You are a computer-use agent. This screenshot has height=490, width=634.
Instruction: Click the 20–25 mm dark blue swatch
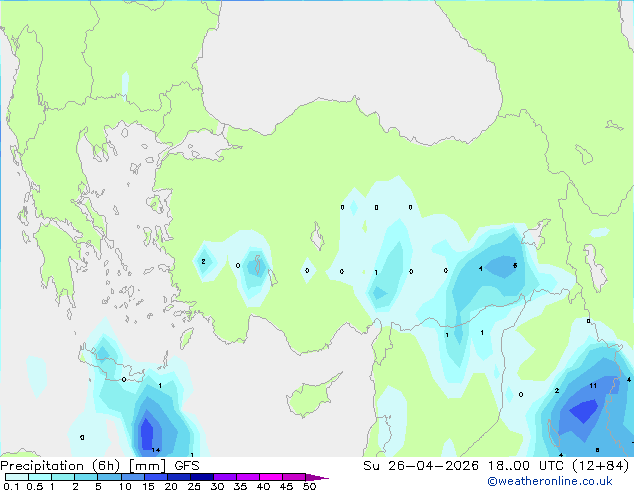[178, 477]
